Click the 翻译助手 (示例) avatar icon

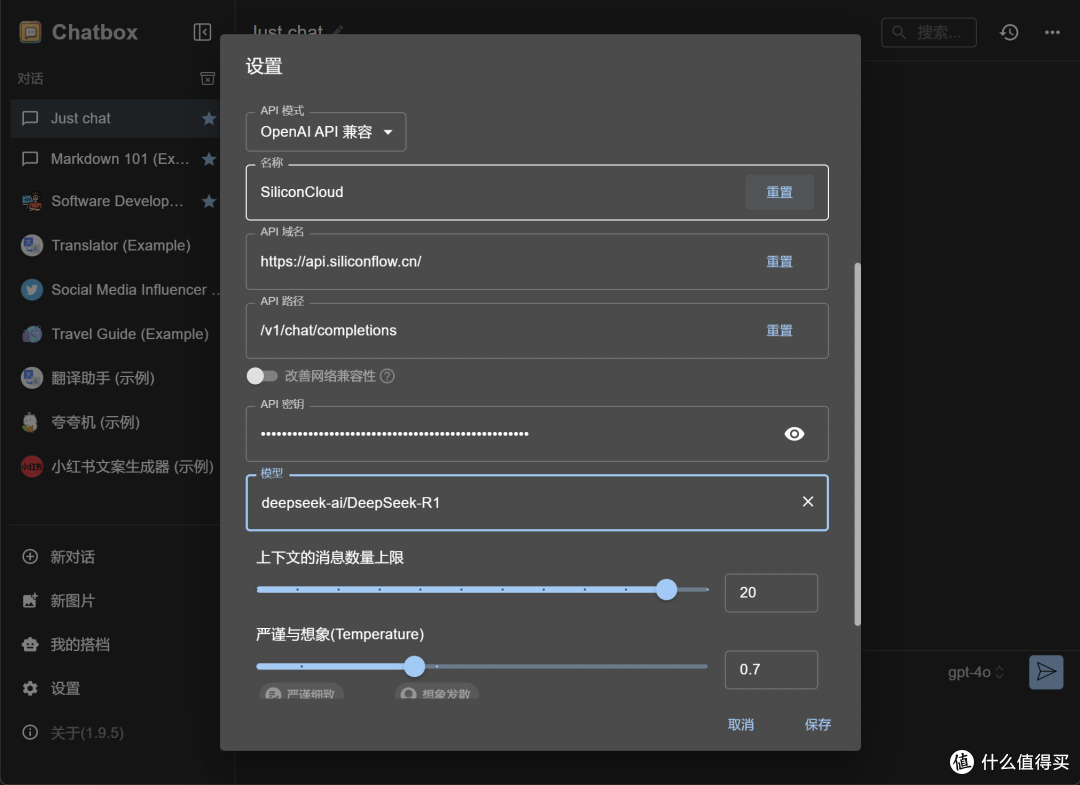tap(32, 378)
